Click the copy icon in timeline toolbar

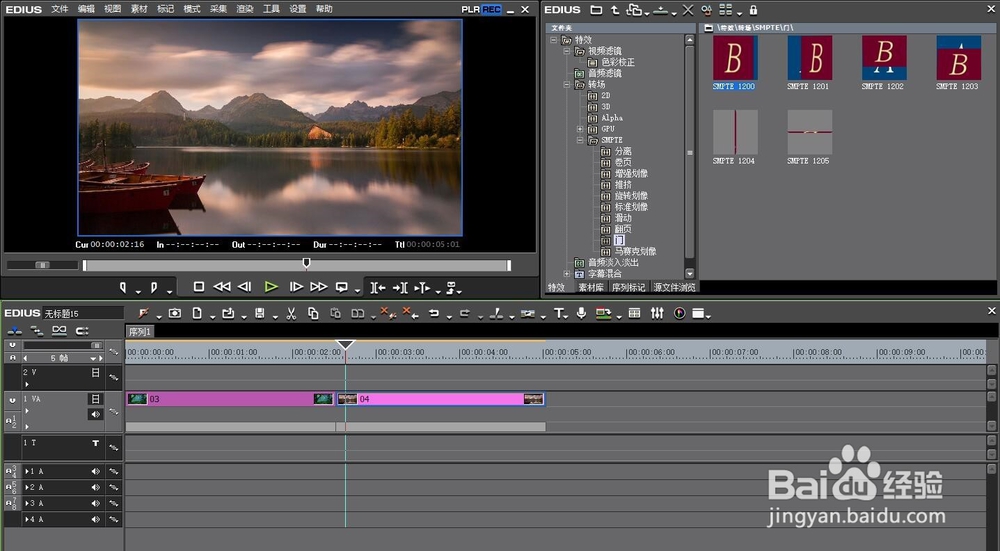point(312,313)
